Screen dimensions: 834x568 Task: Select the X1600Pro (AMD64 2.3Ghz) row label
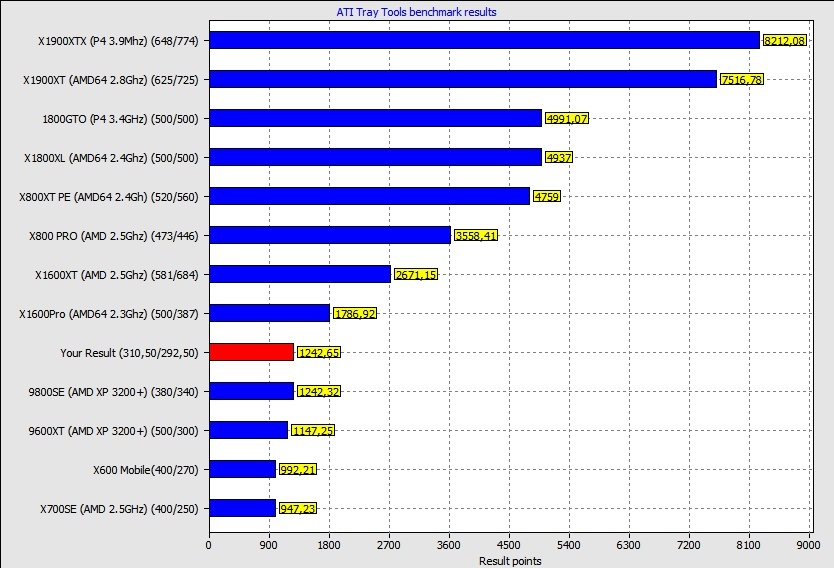tap(109, 314)
